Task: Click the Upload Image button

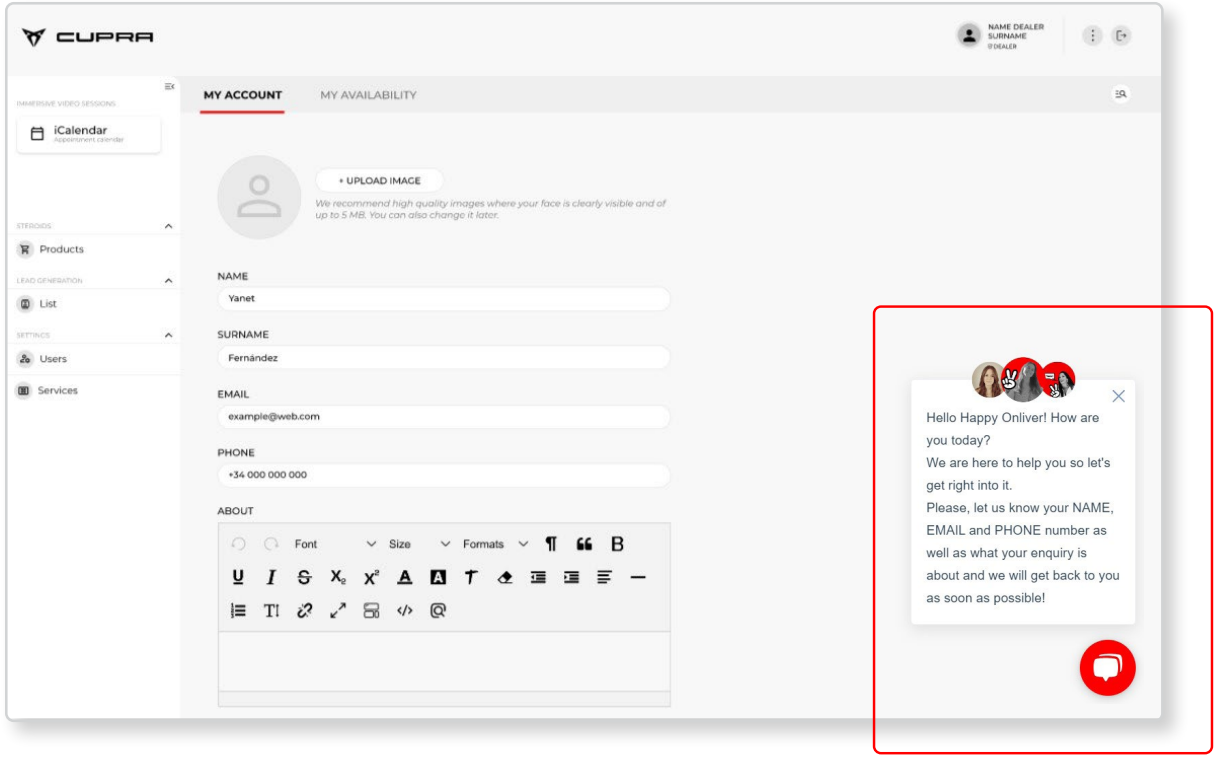Action: coord(379,181)
